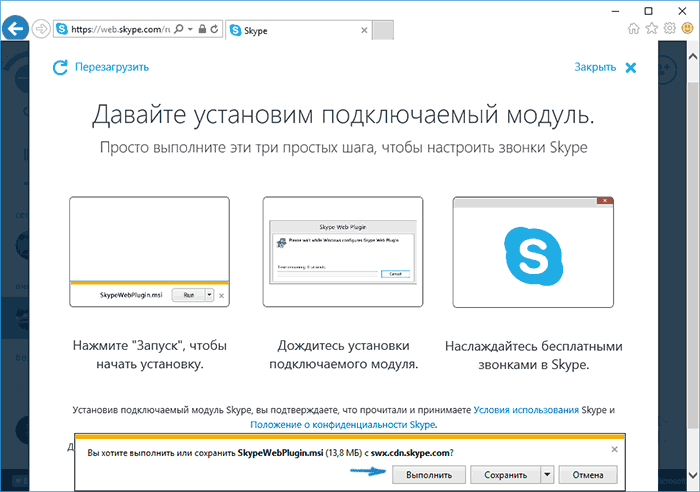Click the lock security icon
This screenshot has width=700, height=492.
201,31
